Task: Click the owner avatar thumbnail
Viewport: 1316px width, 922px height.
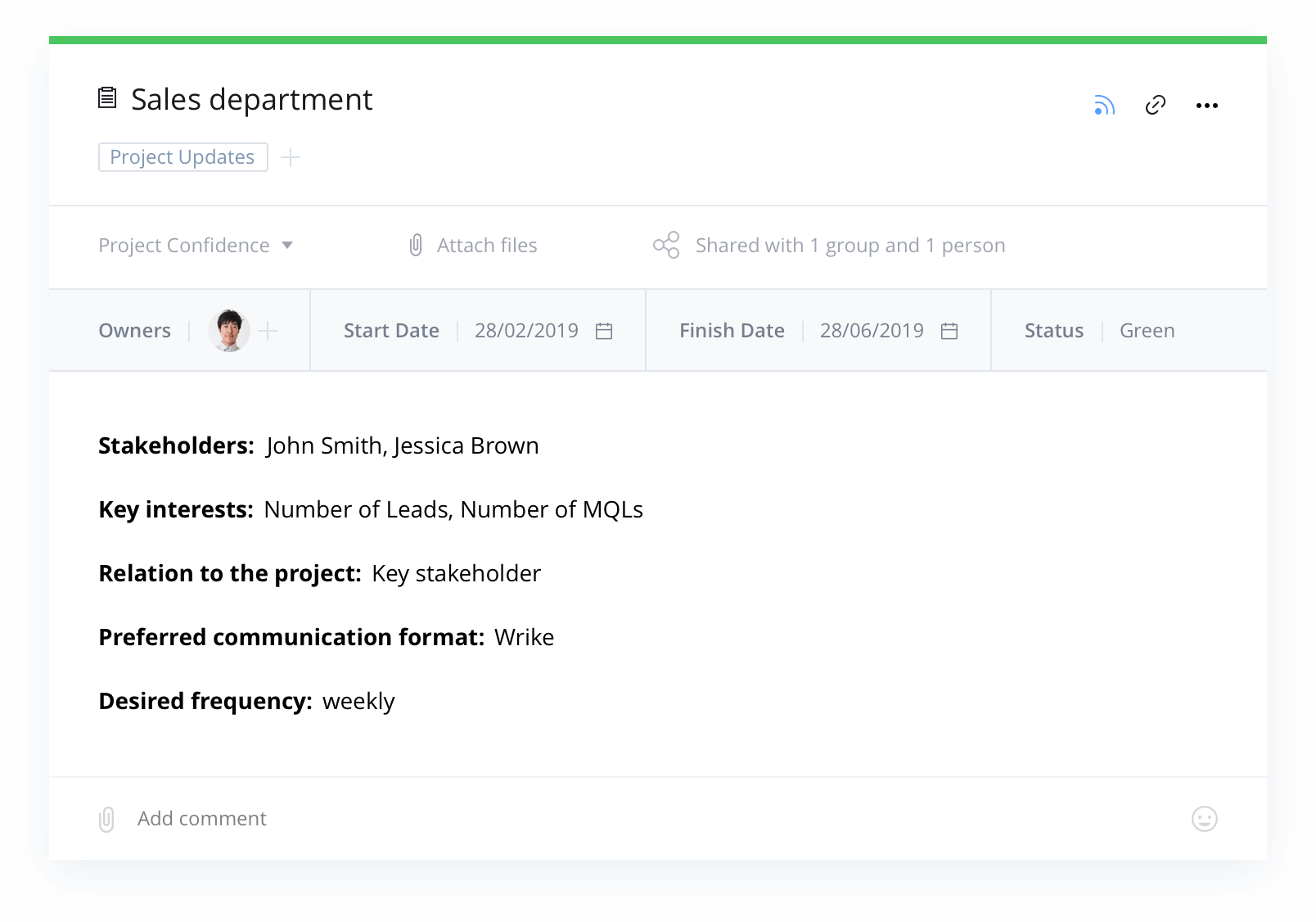Action: click(x=229, y=331)
